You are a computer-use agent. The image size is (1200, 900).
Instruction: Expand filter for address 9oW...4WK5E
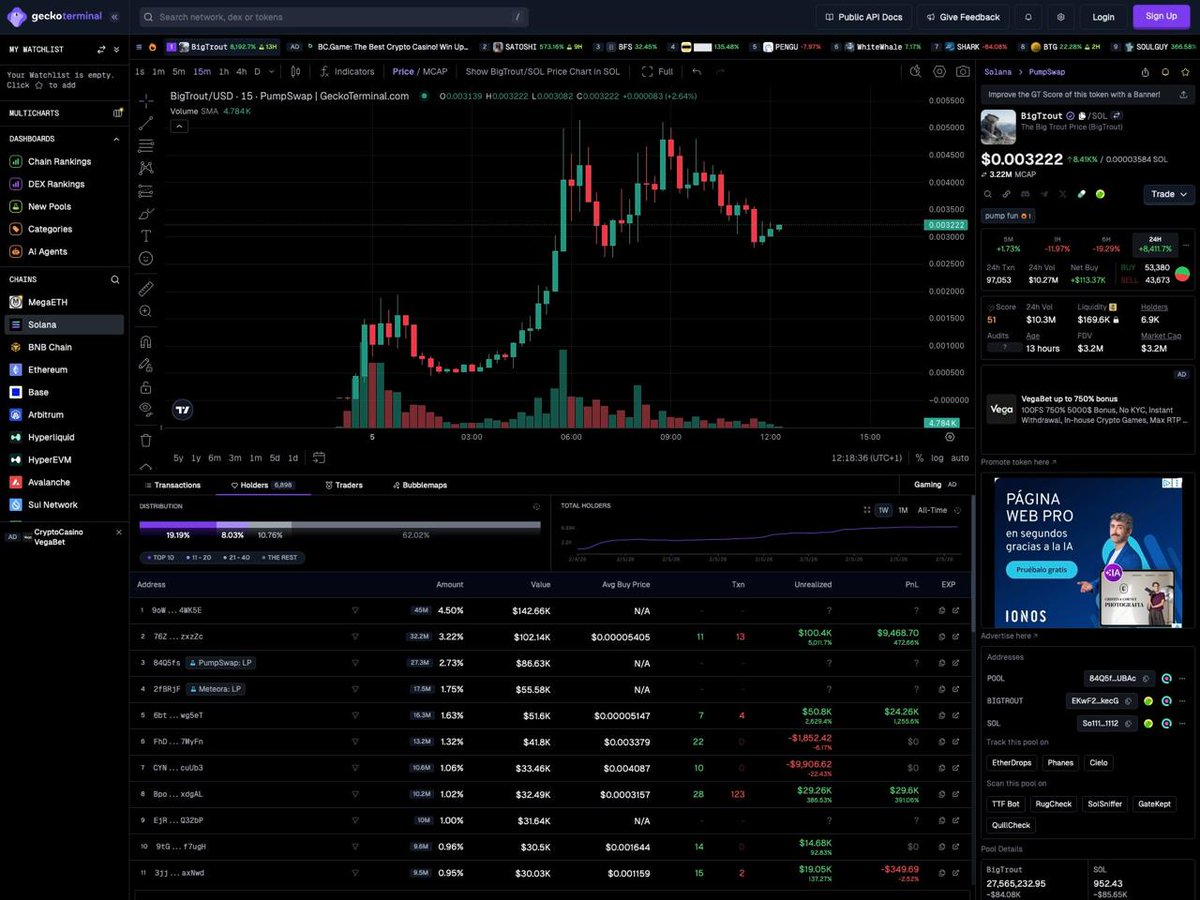(x=354, y=610)
